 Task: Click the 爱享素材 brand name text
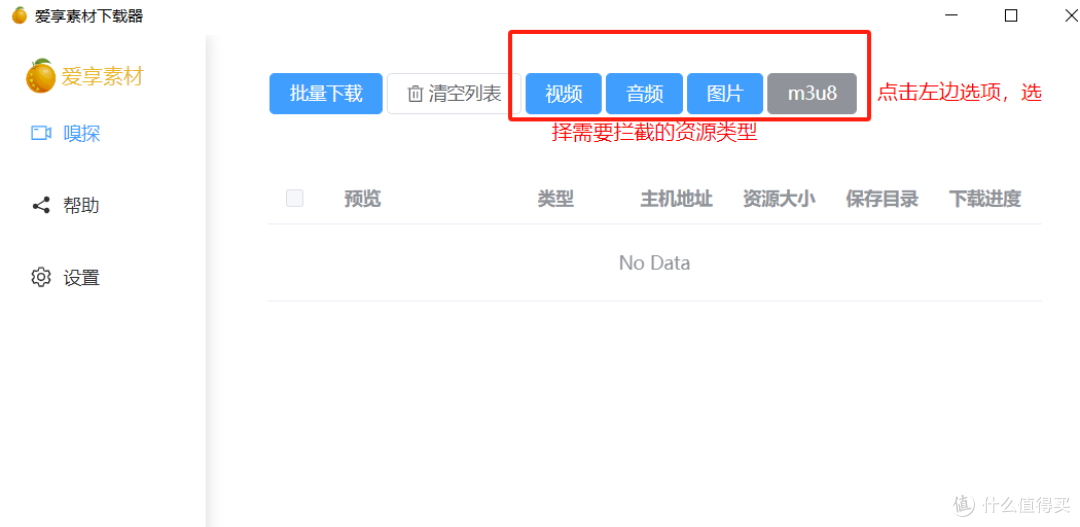103,76
